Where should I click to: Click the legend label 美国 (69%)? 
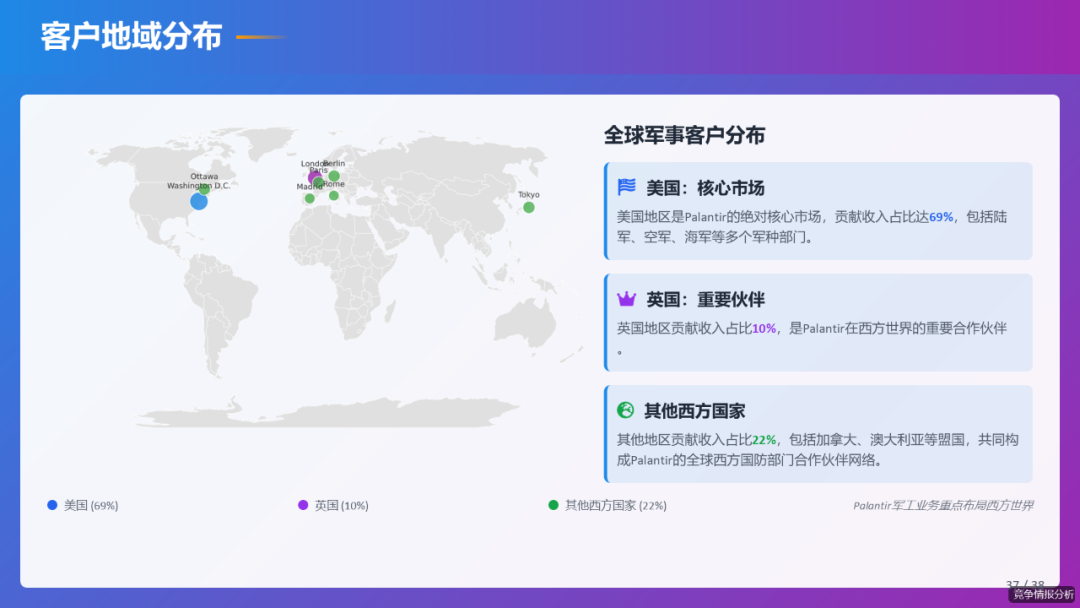91,505
